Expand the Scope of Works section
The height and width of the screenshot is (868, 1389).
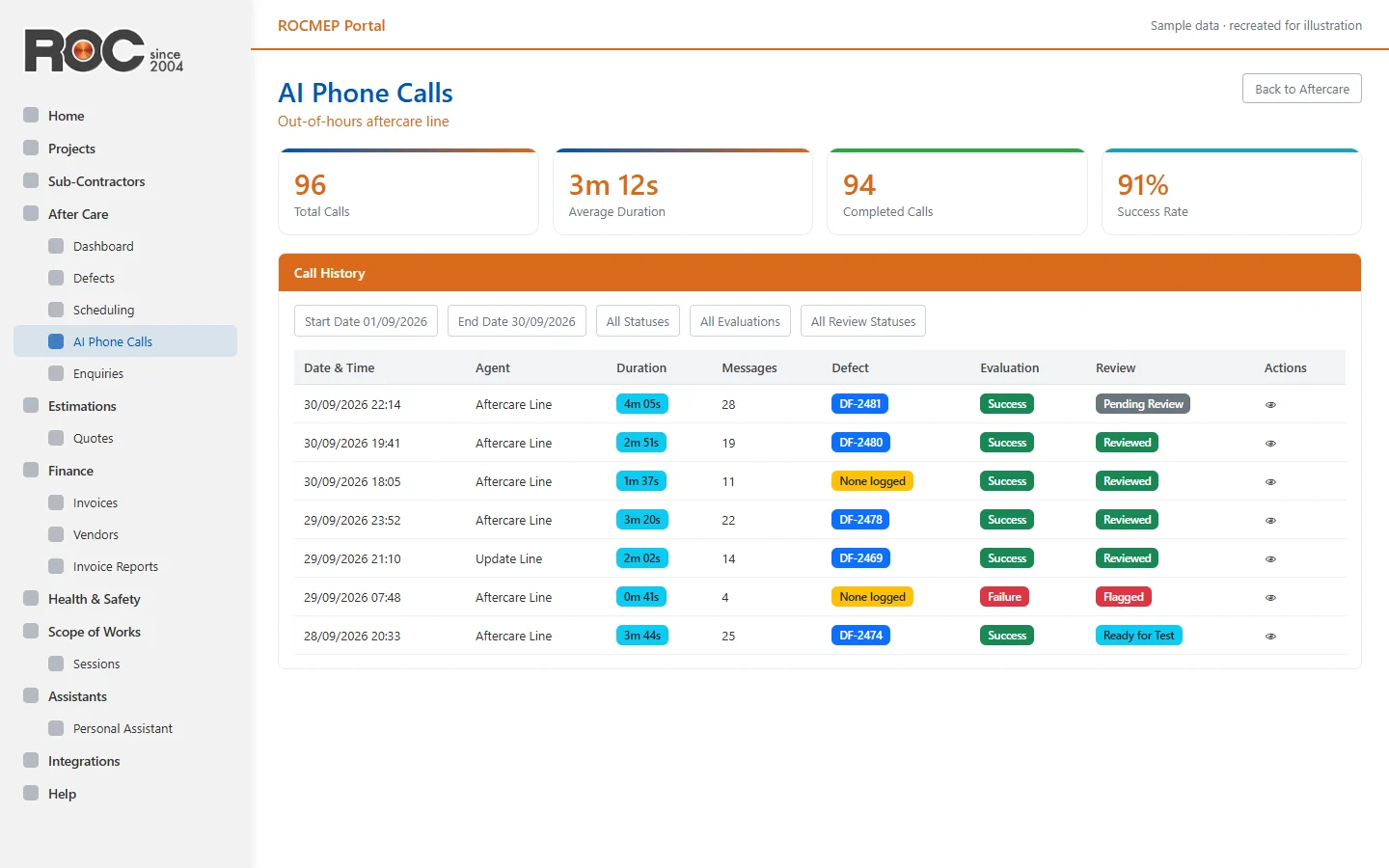click(x=125, y=632)
